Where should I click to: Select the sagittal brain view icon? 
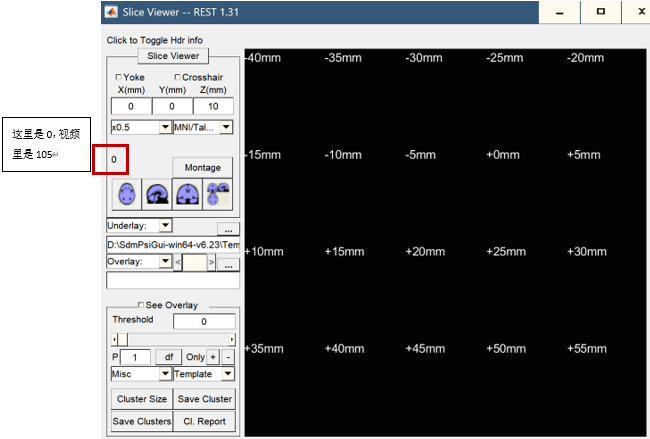tap(156, 193)
